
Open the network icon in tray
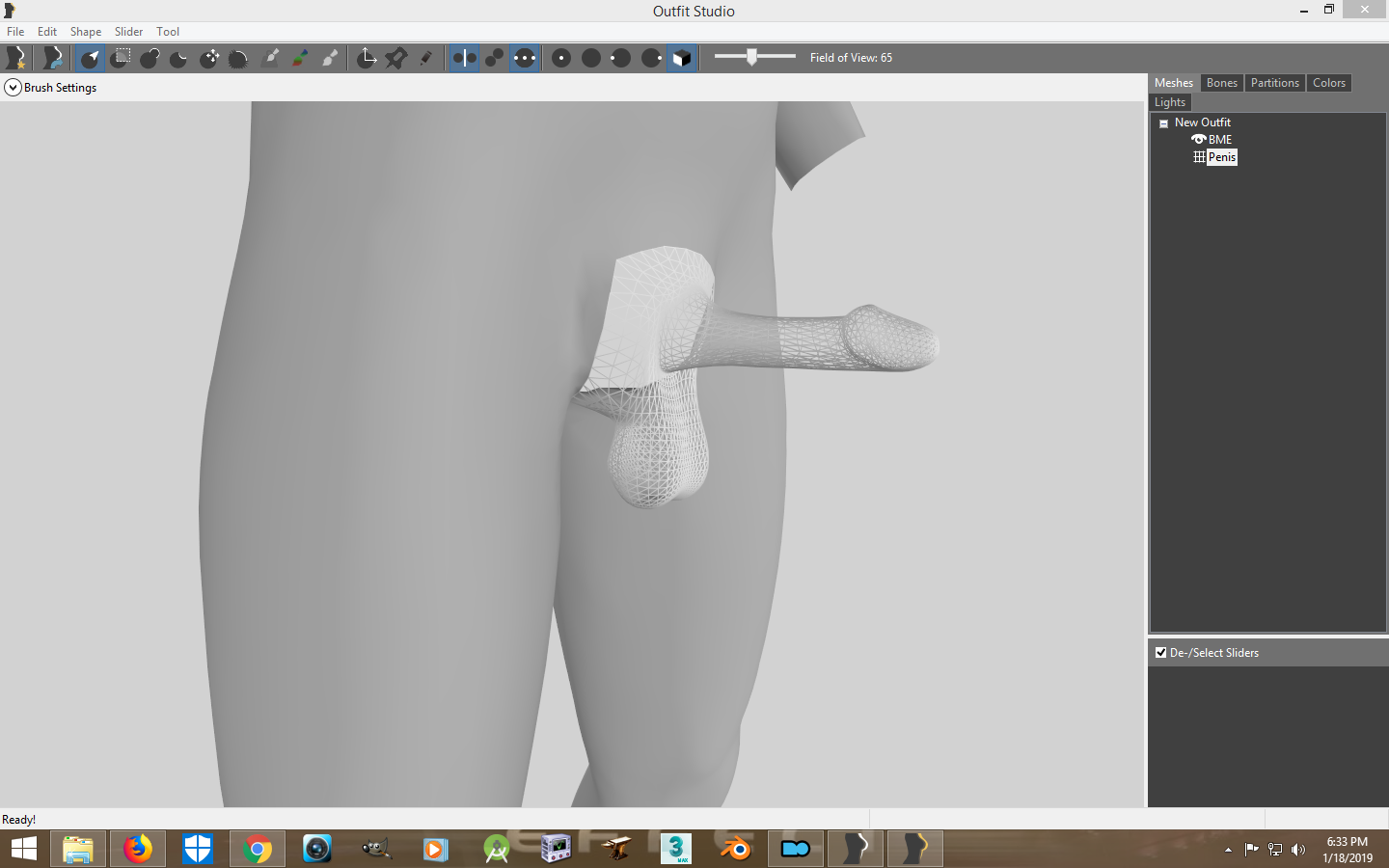(1275, 850)
